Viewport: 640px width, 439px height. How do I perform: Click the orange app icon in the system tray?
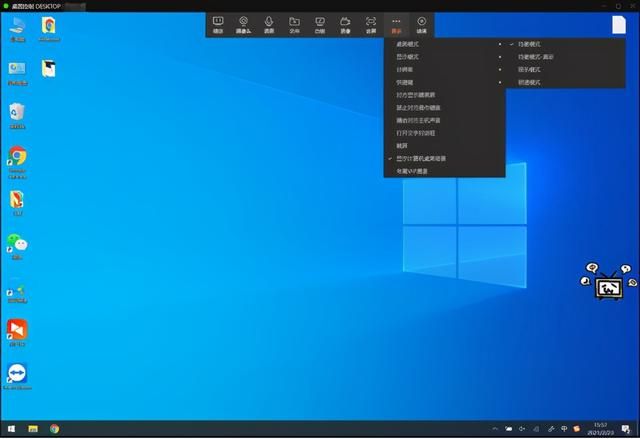click(x=576, y=429)
